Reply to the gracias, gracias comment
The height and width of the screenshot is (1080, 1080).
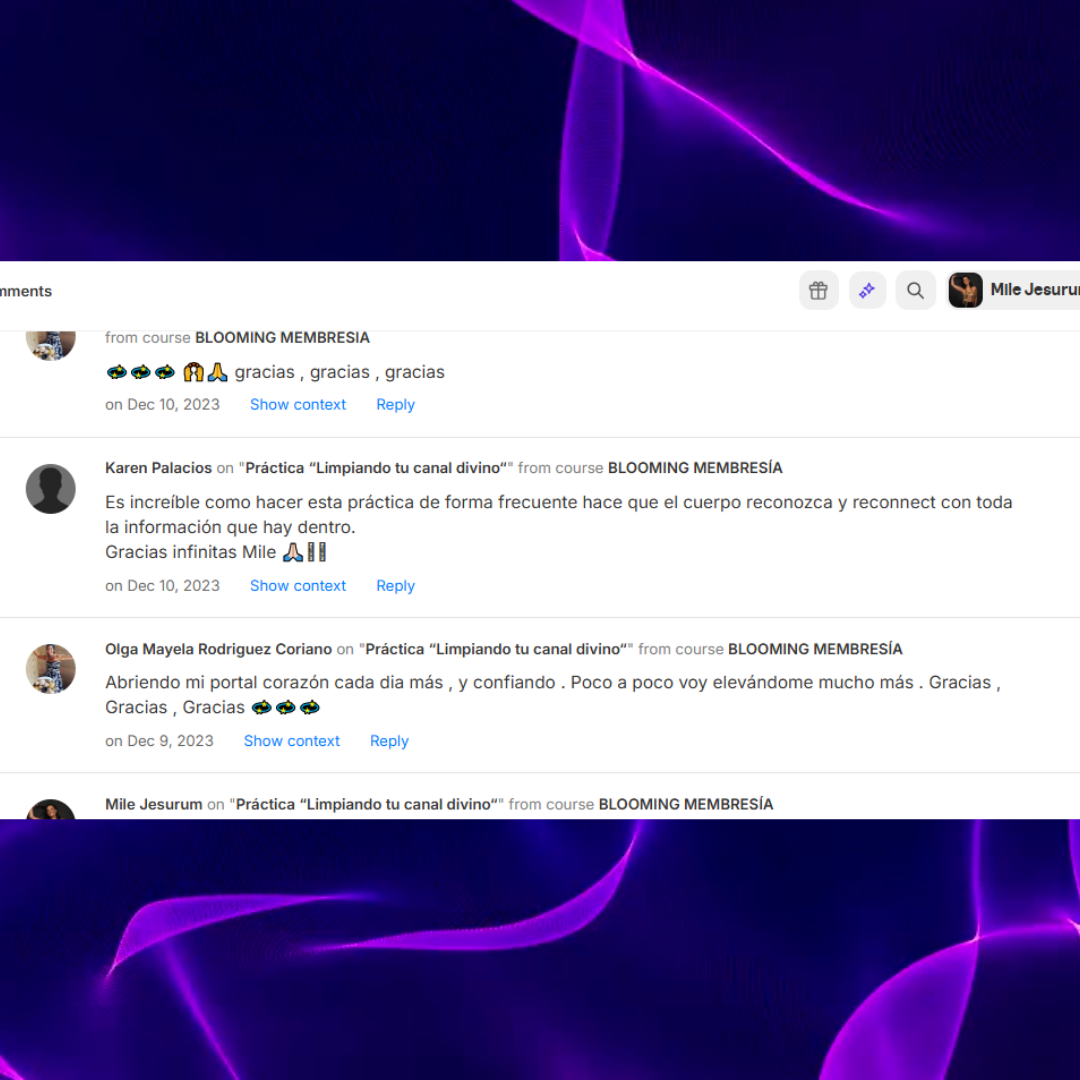pyautogui.click(x=395, y=405)
